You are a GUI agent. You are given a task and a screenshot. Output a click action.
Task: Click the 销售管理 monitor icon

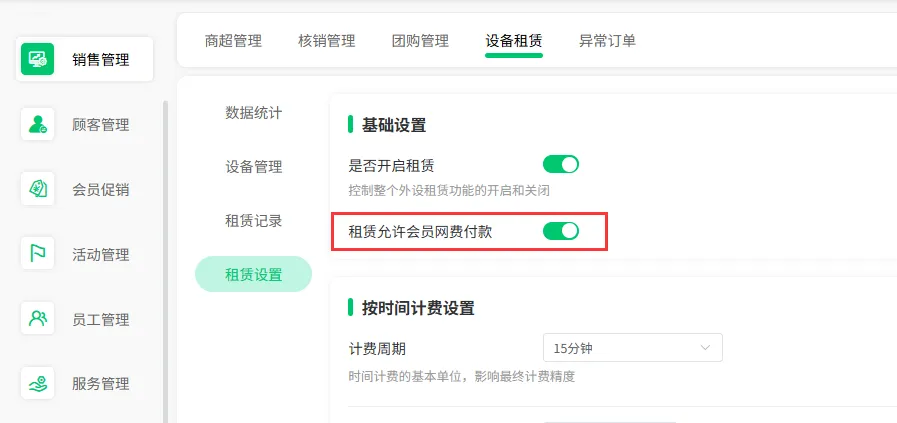click(37, 59)
